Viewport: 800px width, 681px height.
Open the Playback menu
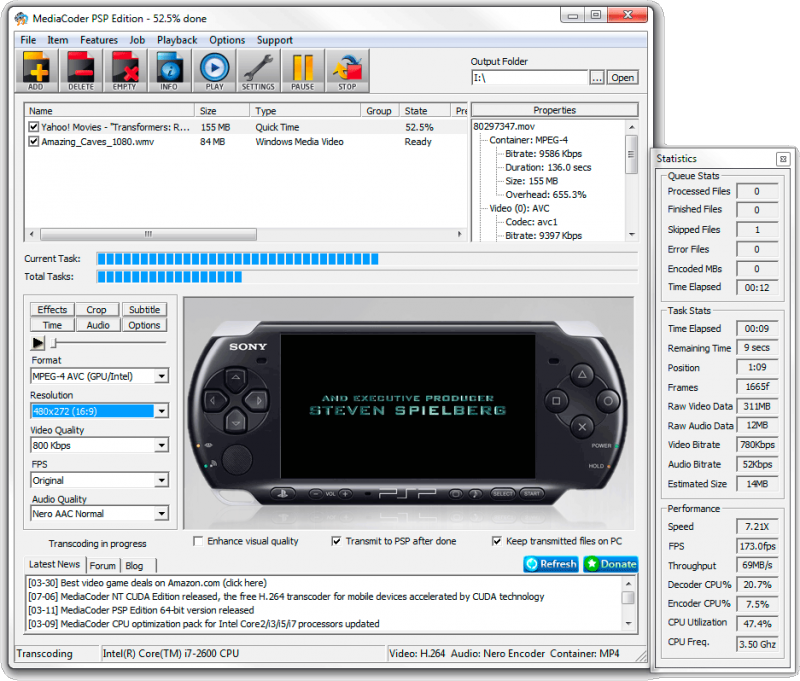coord(177,40)
